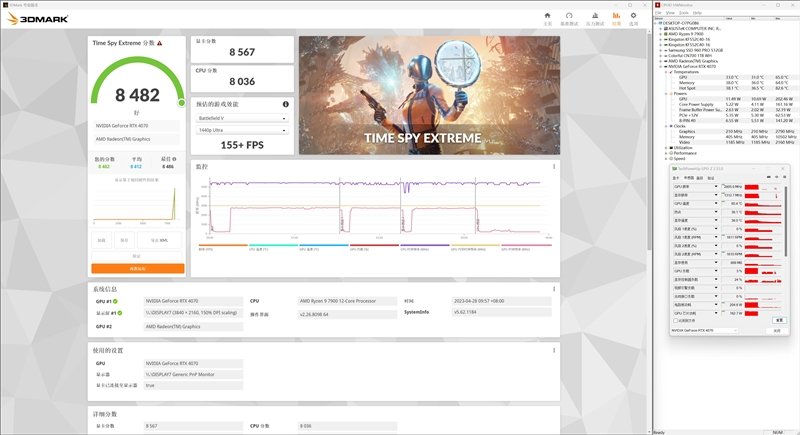This screenshot has height=435, width=800.
Task: Click the AMD Ryzen 9 7900 12-Core Processor field
Action: coord(347,301)
